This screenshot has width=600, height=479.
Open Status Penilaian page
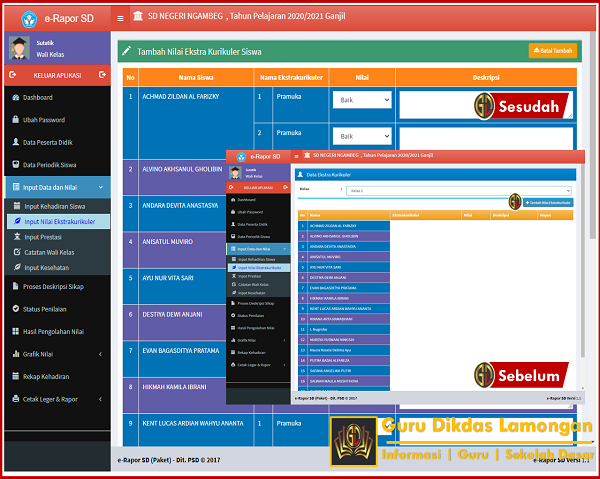tap(57, 309)
